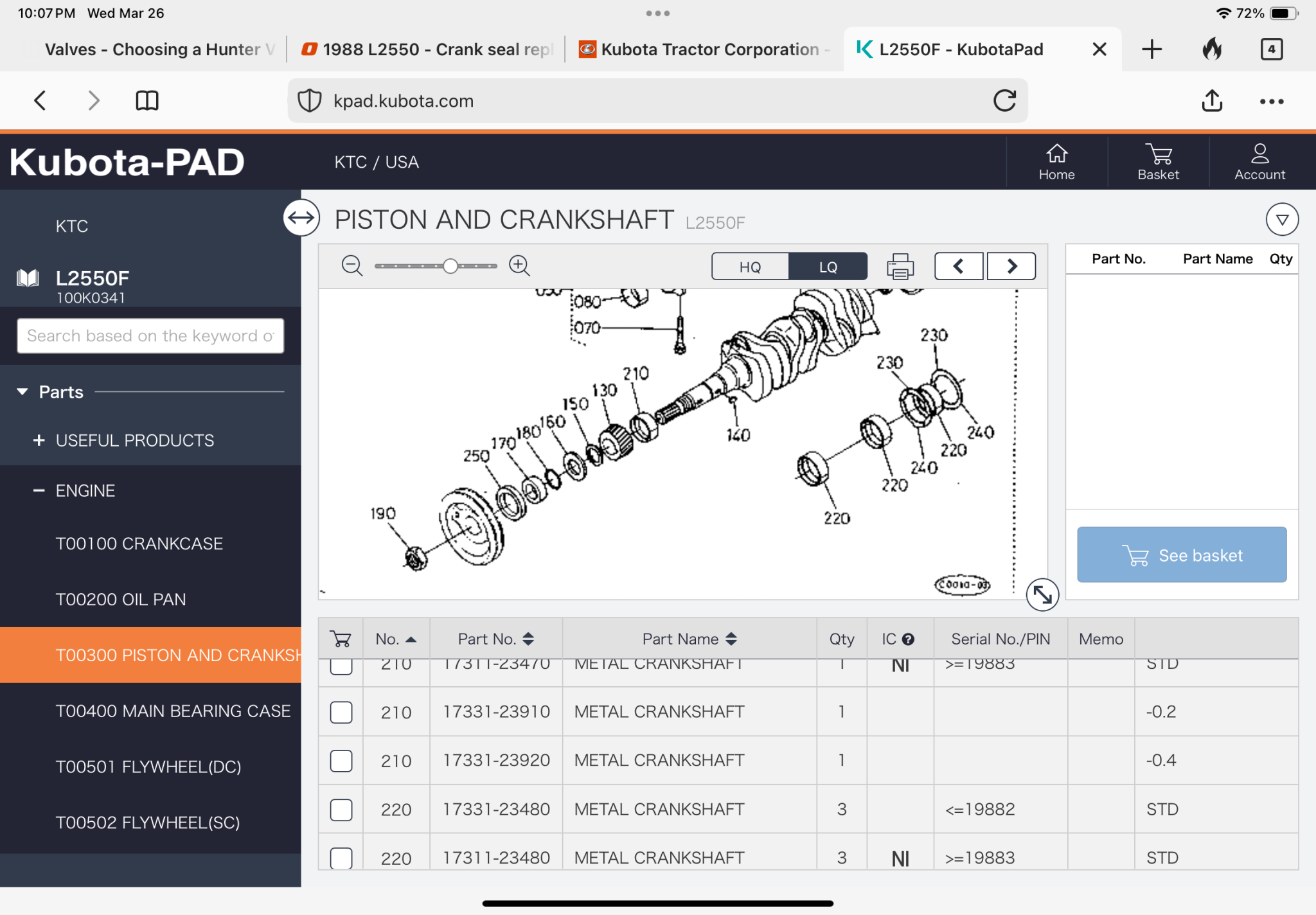The height and width of the screenshot is (915, 1316).
Task: Zoom in the diagram with plus magnifier
Action: tap(519, 265)
